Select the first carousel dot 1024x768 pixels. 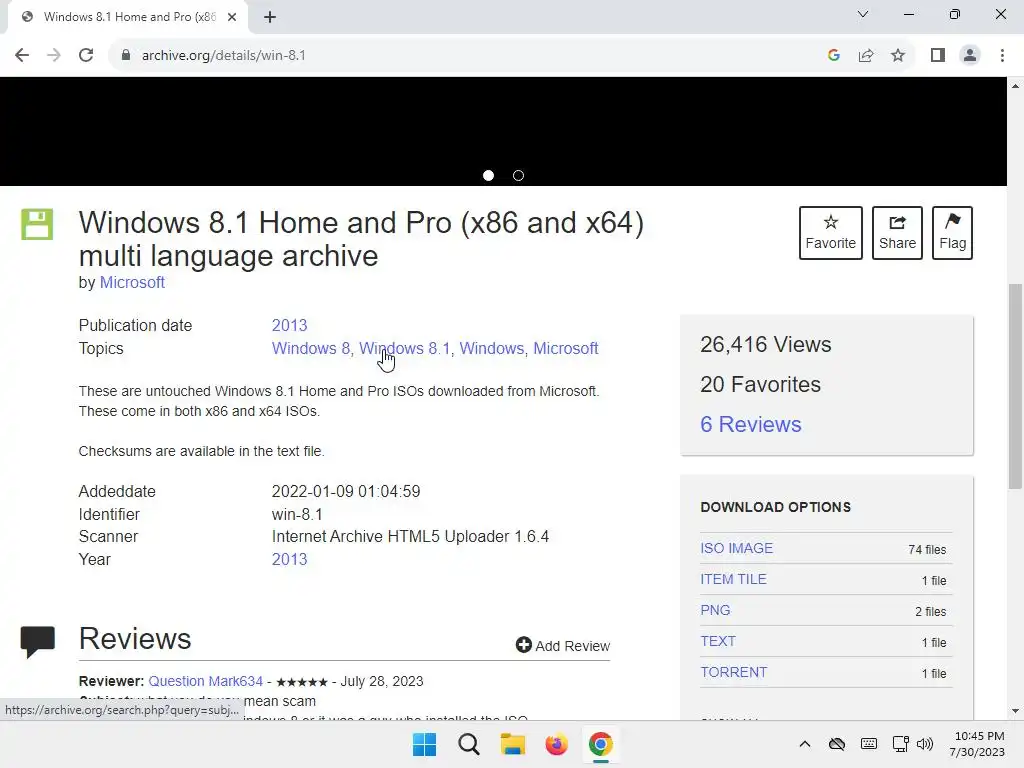coord(488,176)
